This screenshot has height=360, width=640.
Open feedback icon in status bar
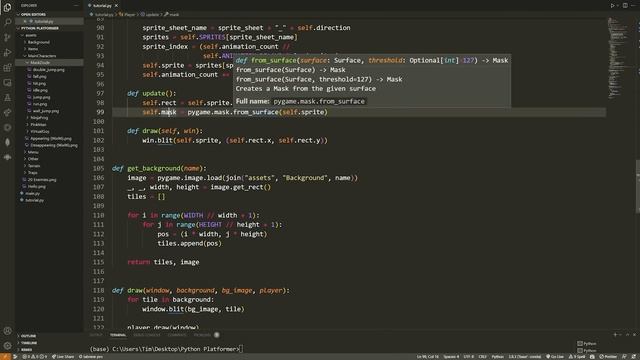pyautogui.click(x=624, y=357)
